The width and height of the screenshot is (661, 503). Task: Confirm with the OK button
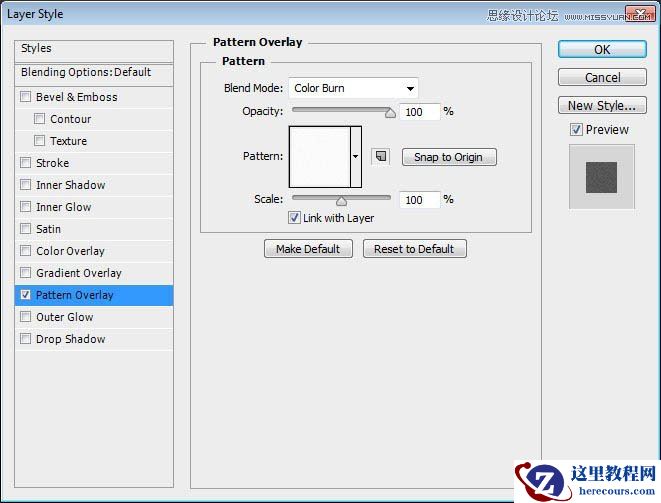602,49
